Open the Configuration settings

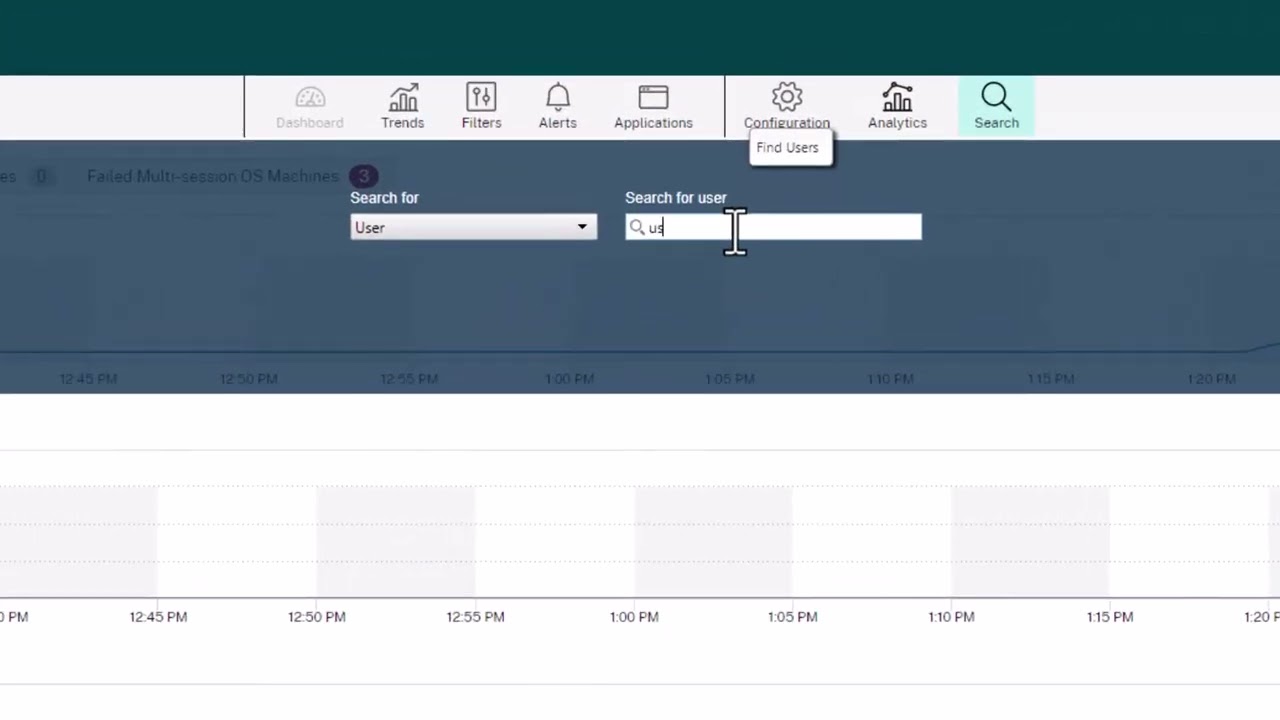tap(787, 106)
